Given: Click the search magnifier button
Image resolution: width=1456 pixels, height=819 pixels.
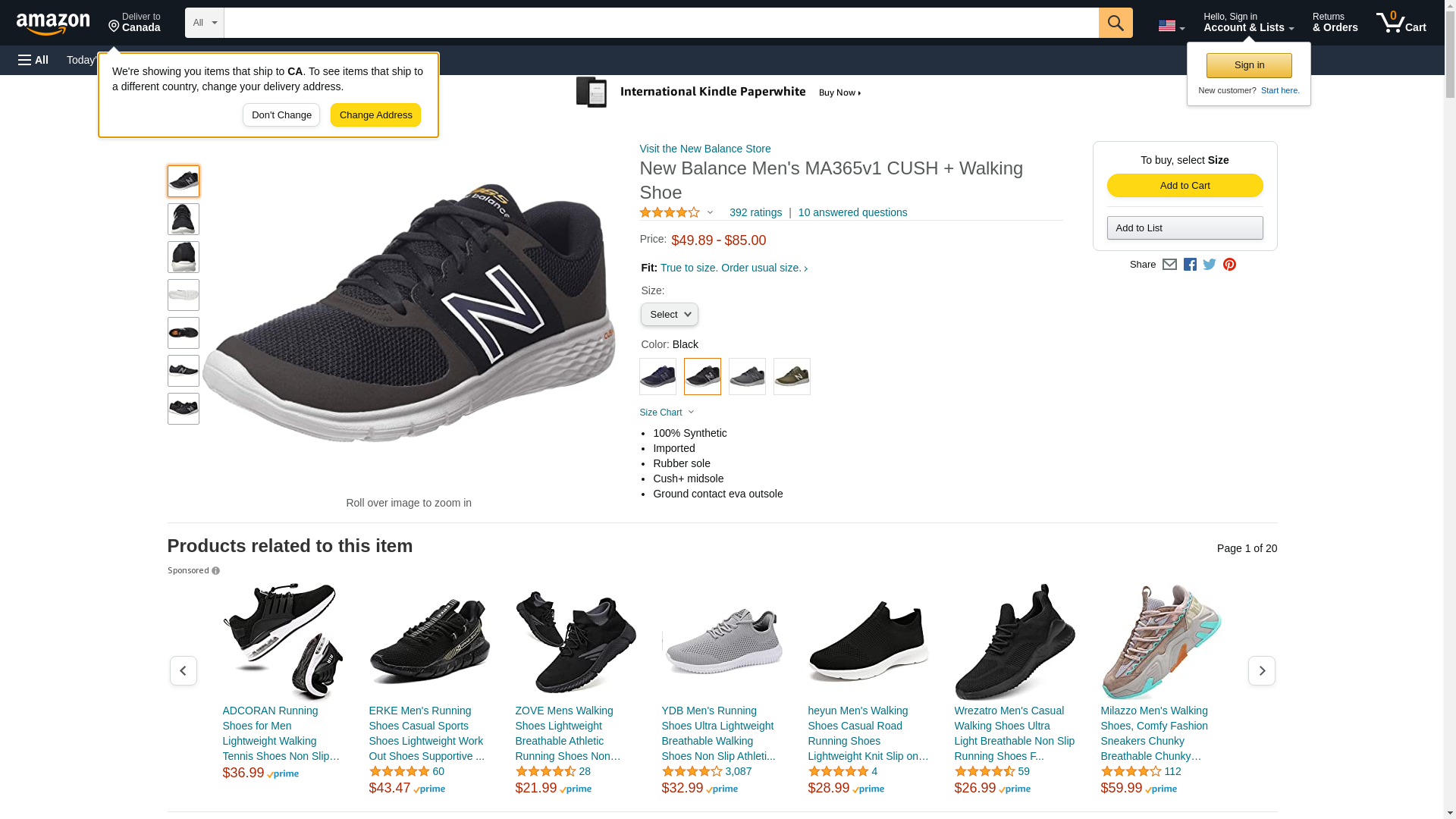Looking at the screenshot, I should [1116, 23].
